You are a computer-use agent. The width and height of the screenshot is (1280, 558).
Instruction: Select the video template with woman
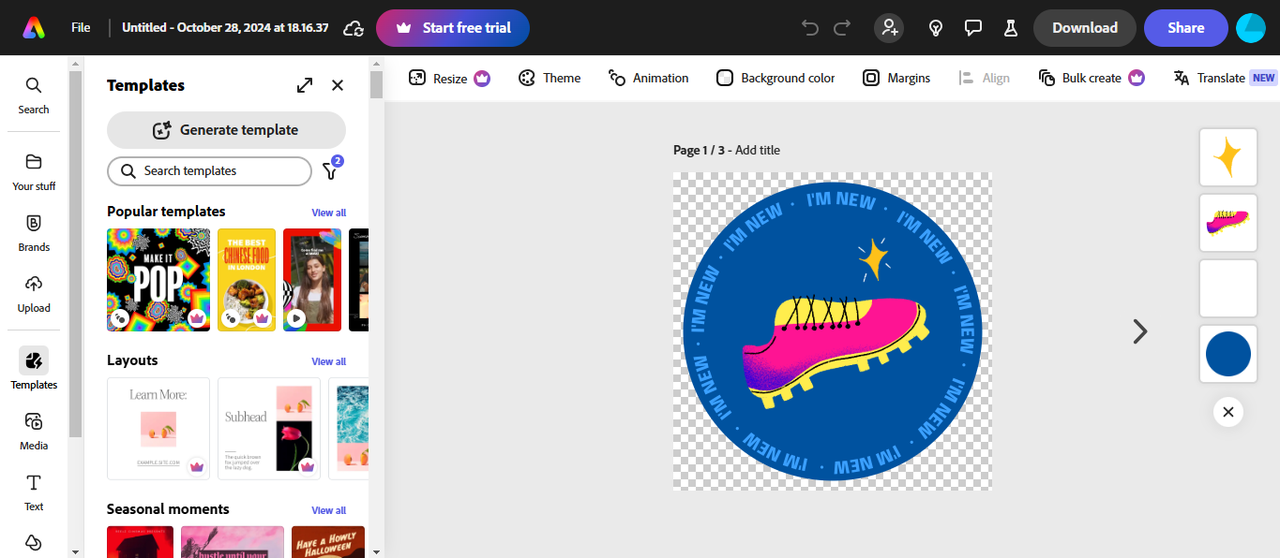pyautogui.click(x=312, y=280)
